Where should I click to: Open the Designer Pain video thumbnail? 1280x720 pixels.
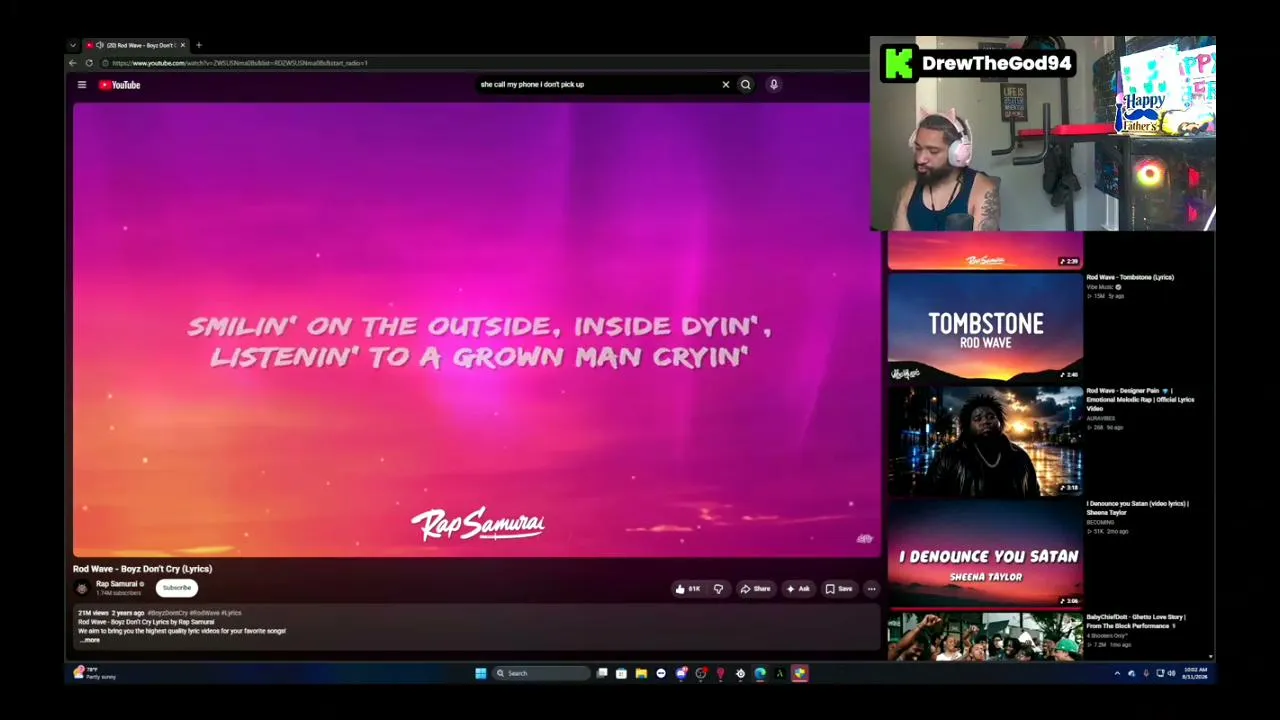coord(985,440)
